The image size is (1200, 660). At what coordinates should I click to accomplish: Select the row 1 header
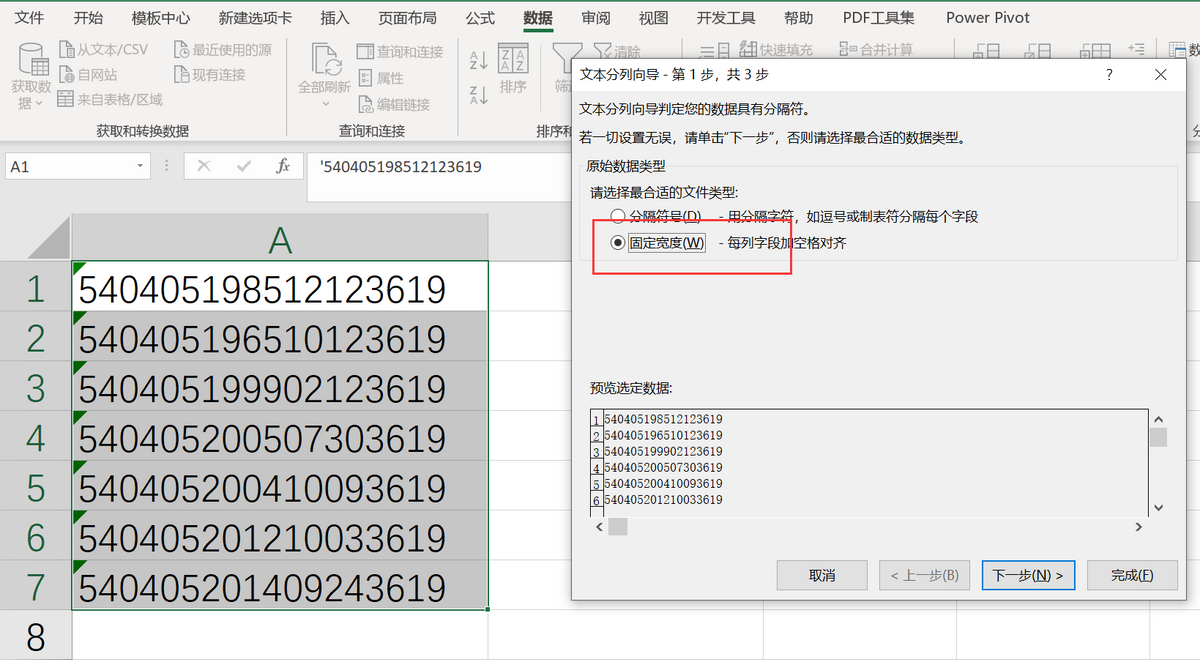coord(36,289)
